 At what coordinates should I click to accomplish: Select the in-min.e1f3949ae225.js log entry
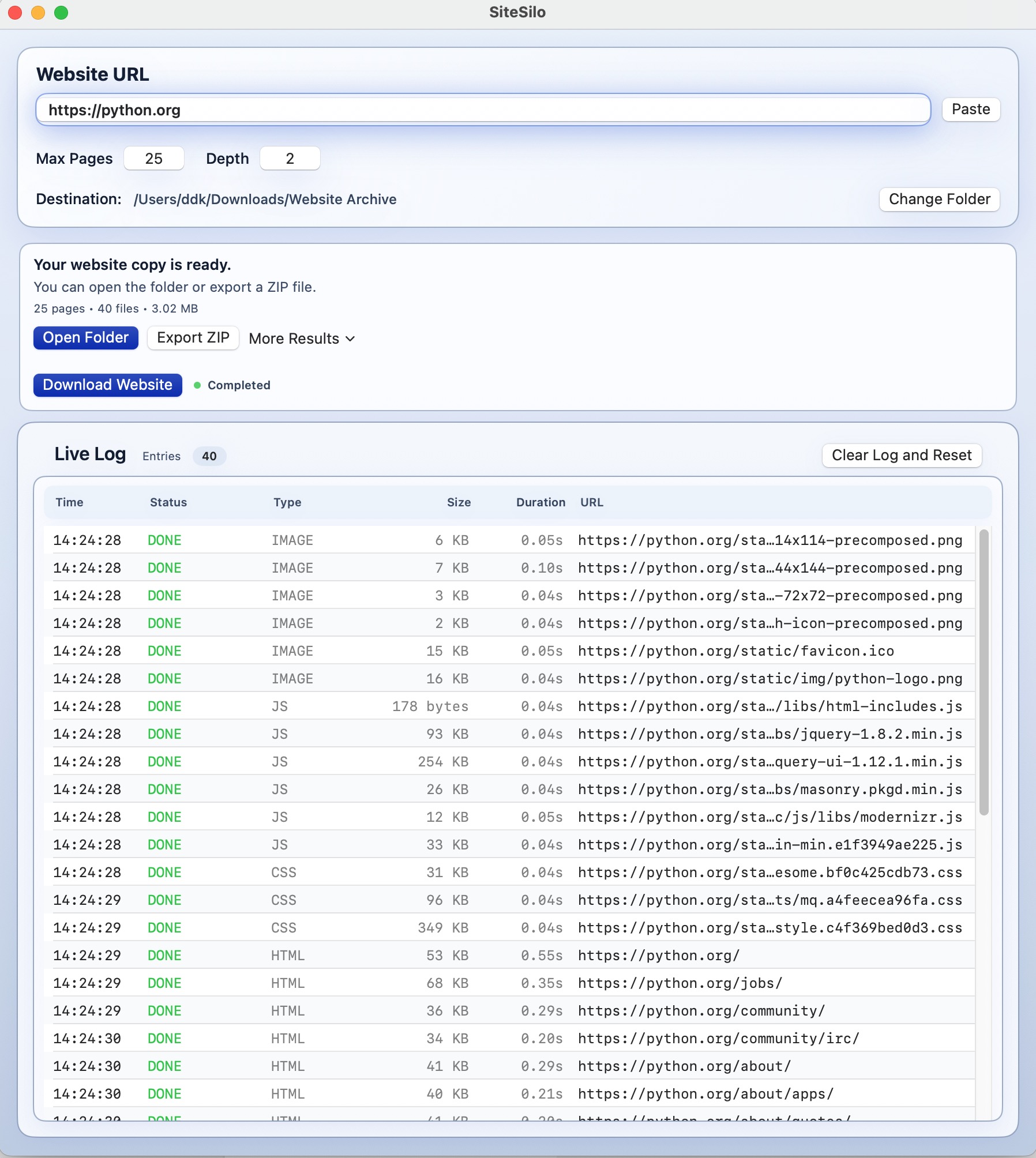[509, 845]
